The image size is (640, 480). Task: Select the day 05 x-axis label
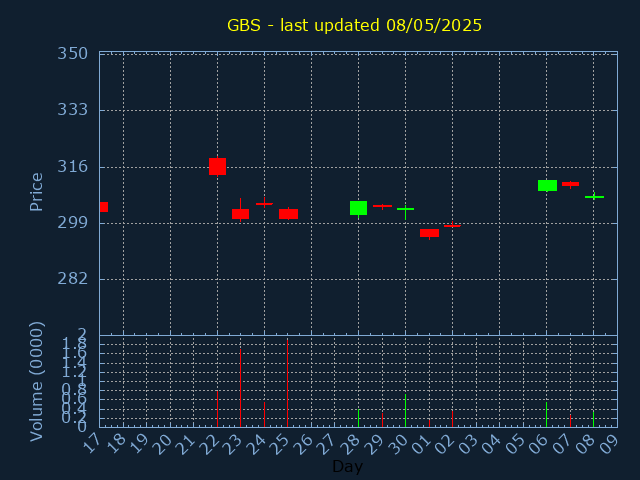click(515, 443)
